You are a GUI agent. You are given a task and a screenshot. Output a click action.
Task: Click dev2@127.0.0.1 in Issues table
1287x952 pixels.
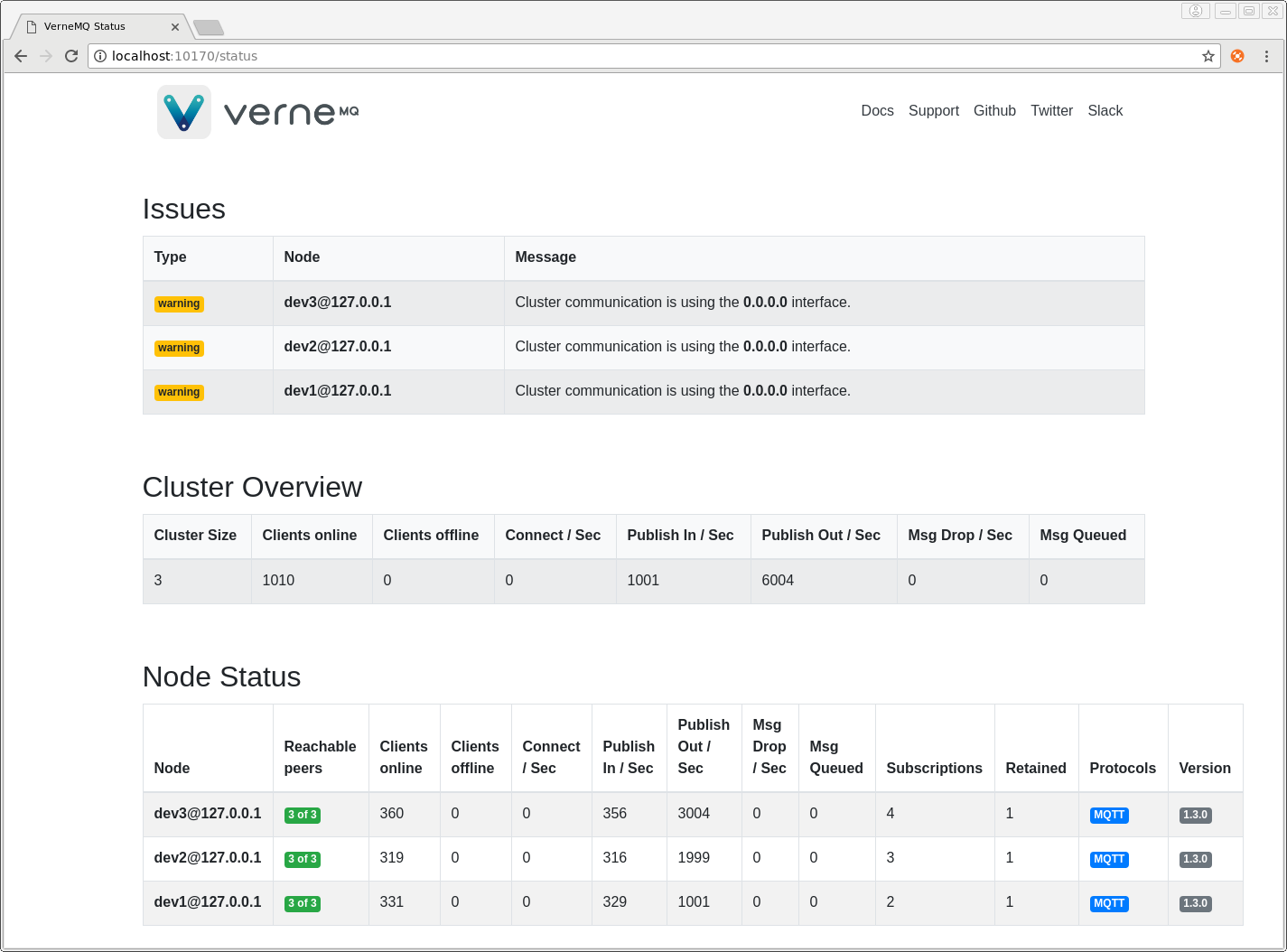338,347
